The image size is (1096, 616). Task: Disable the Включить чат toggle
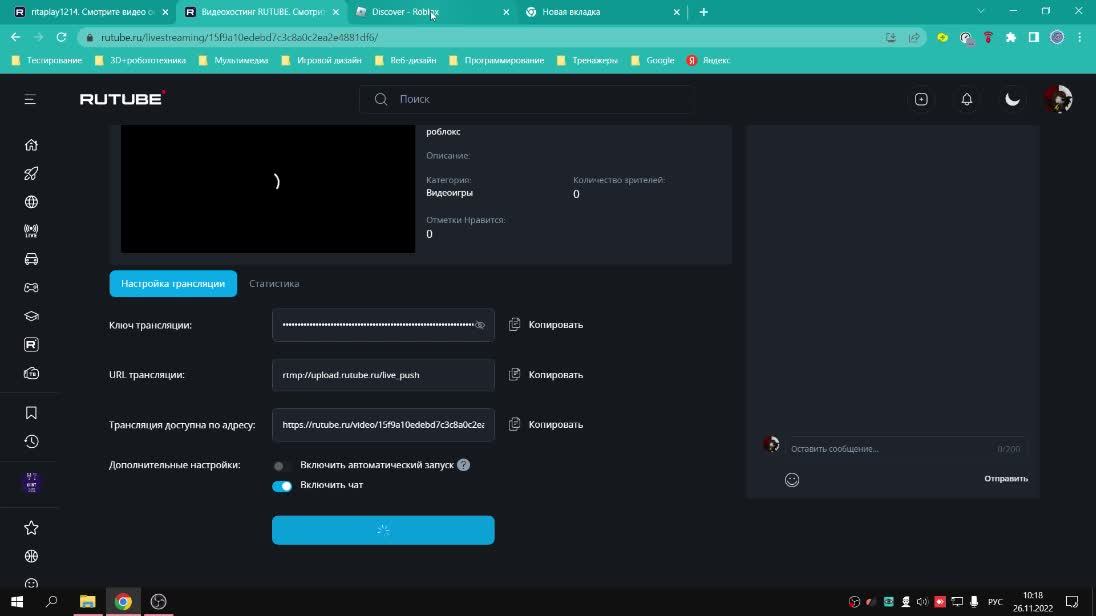point(282,486)
